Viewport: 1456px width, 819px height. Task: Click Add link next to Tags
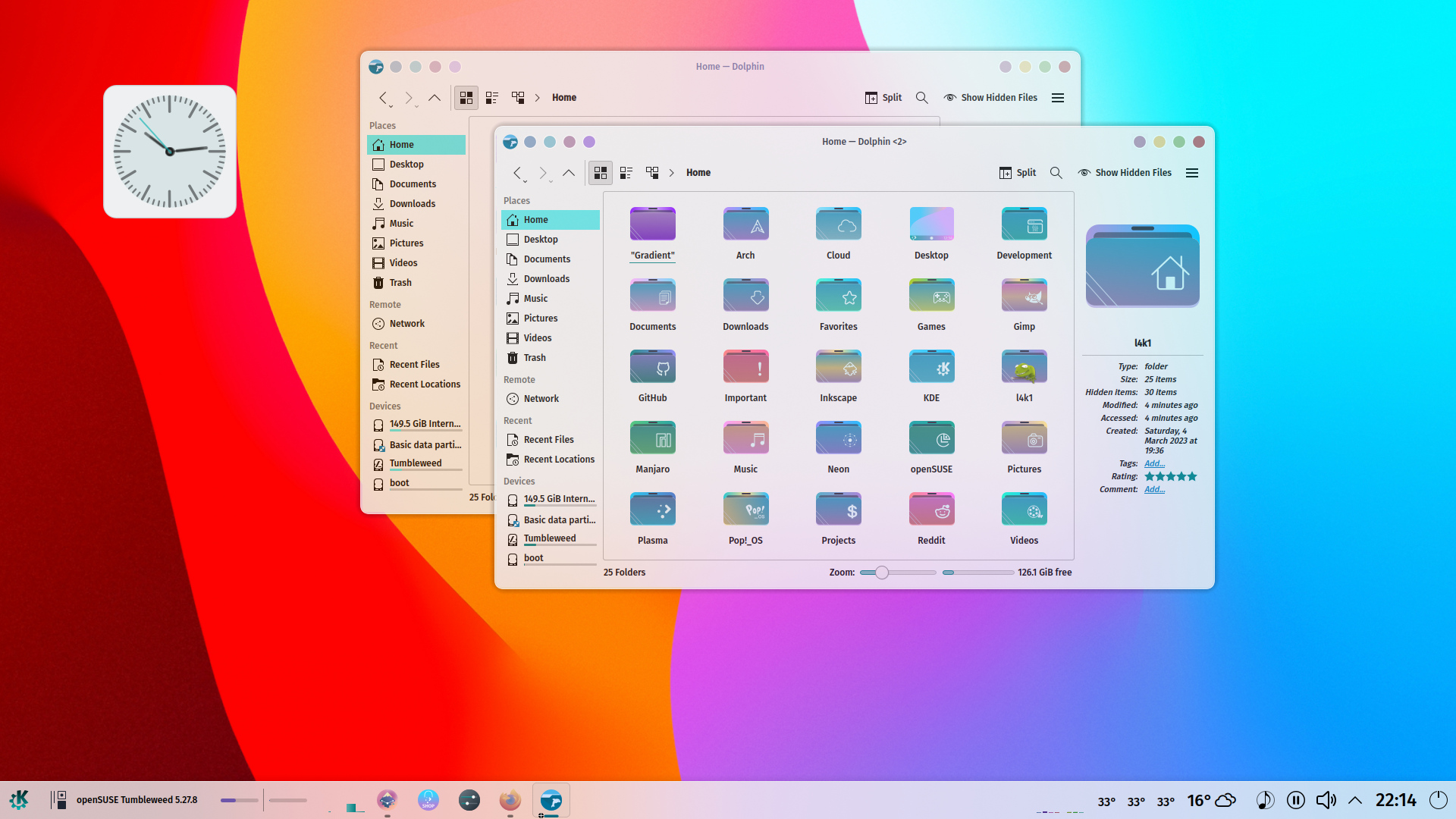click(x=1154, y=463)
